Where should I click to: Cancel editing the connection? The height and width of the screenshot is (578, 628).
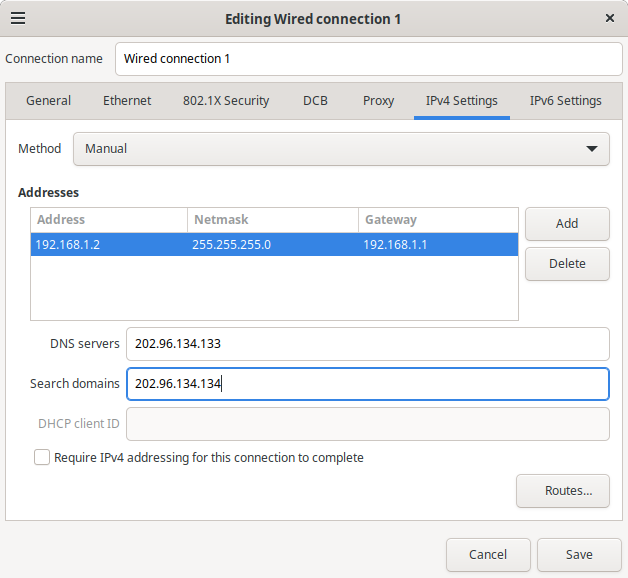point(488,554)
